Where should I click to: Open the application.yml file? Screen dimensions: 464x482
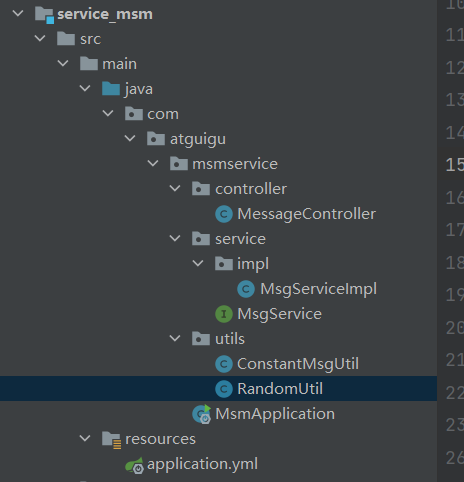pyautogui.click(x=202, y=464)
